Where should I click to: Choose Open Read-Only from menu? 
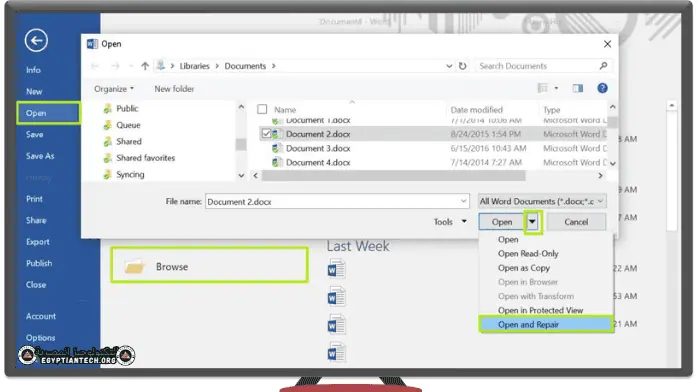point(528,254)
